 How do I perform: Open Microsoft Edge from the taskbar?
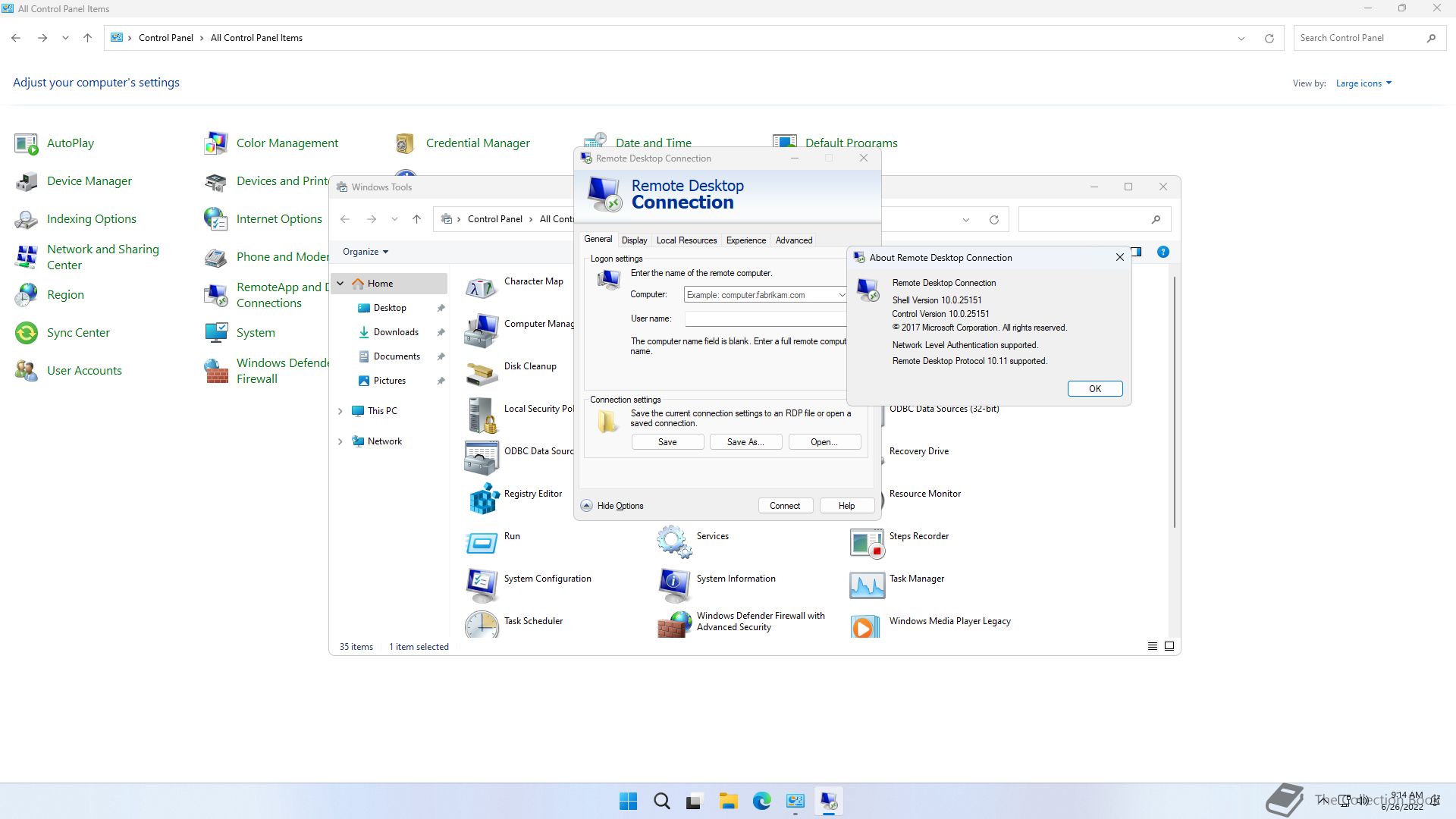click(x=762, y=802)
